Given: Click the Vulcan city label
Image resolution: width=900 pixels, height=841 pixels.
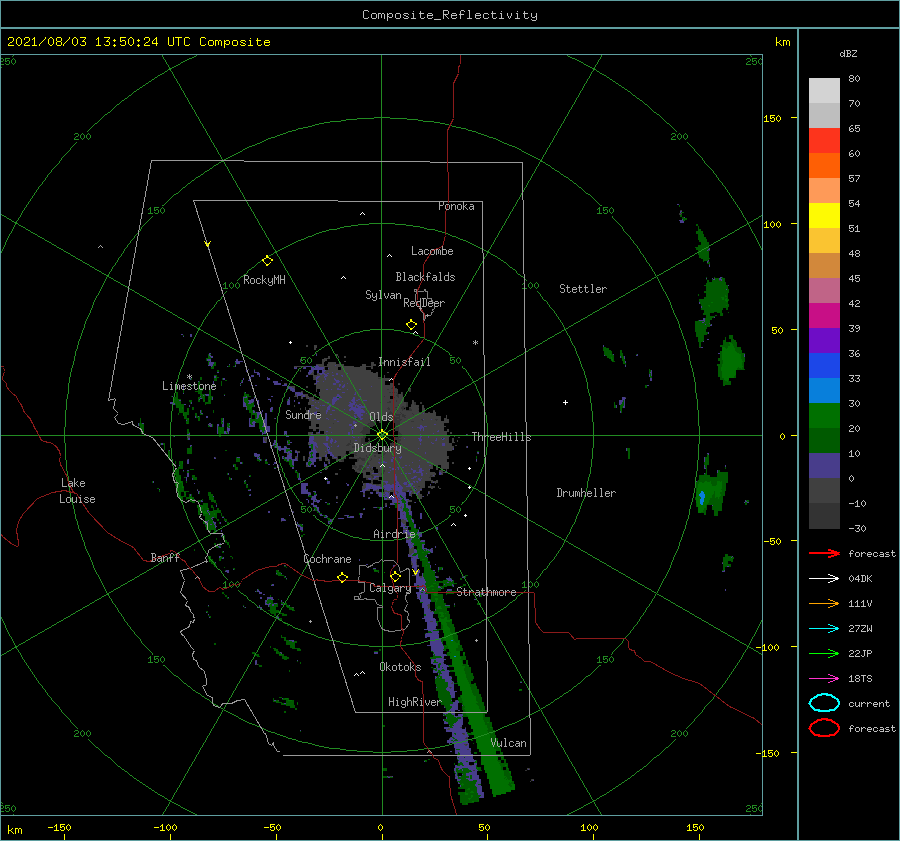Looking at the screenshot, I should 508,743.
